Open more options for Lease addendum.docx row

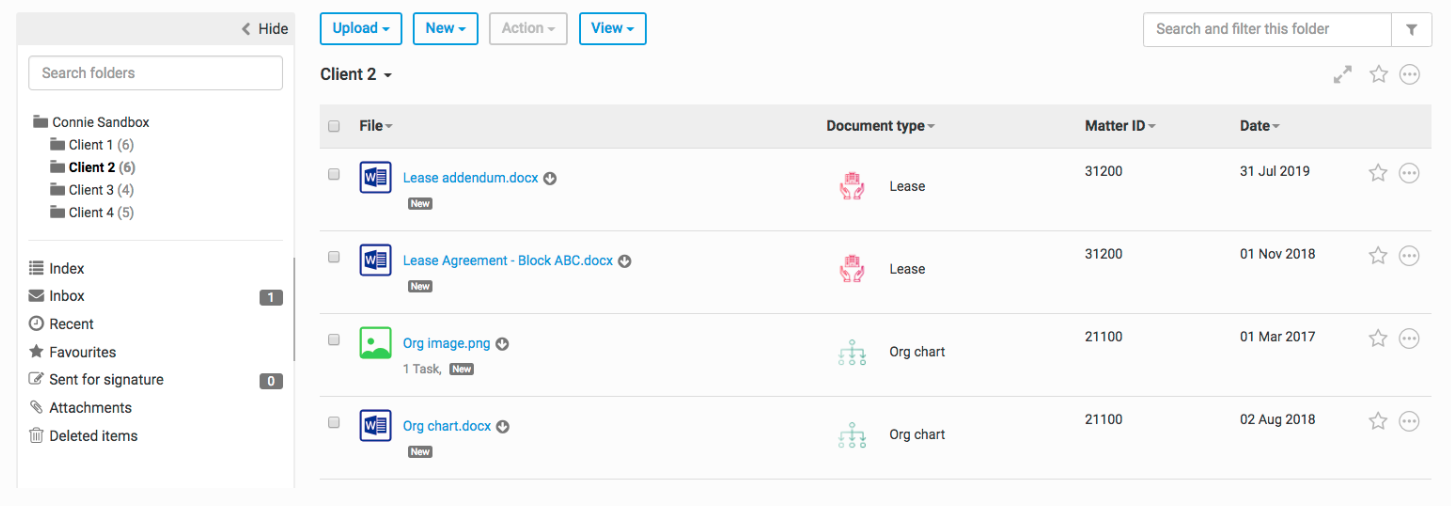pyautogui.click(x=1409, y=173)
